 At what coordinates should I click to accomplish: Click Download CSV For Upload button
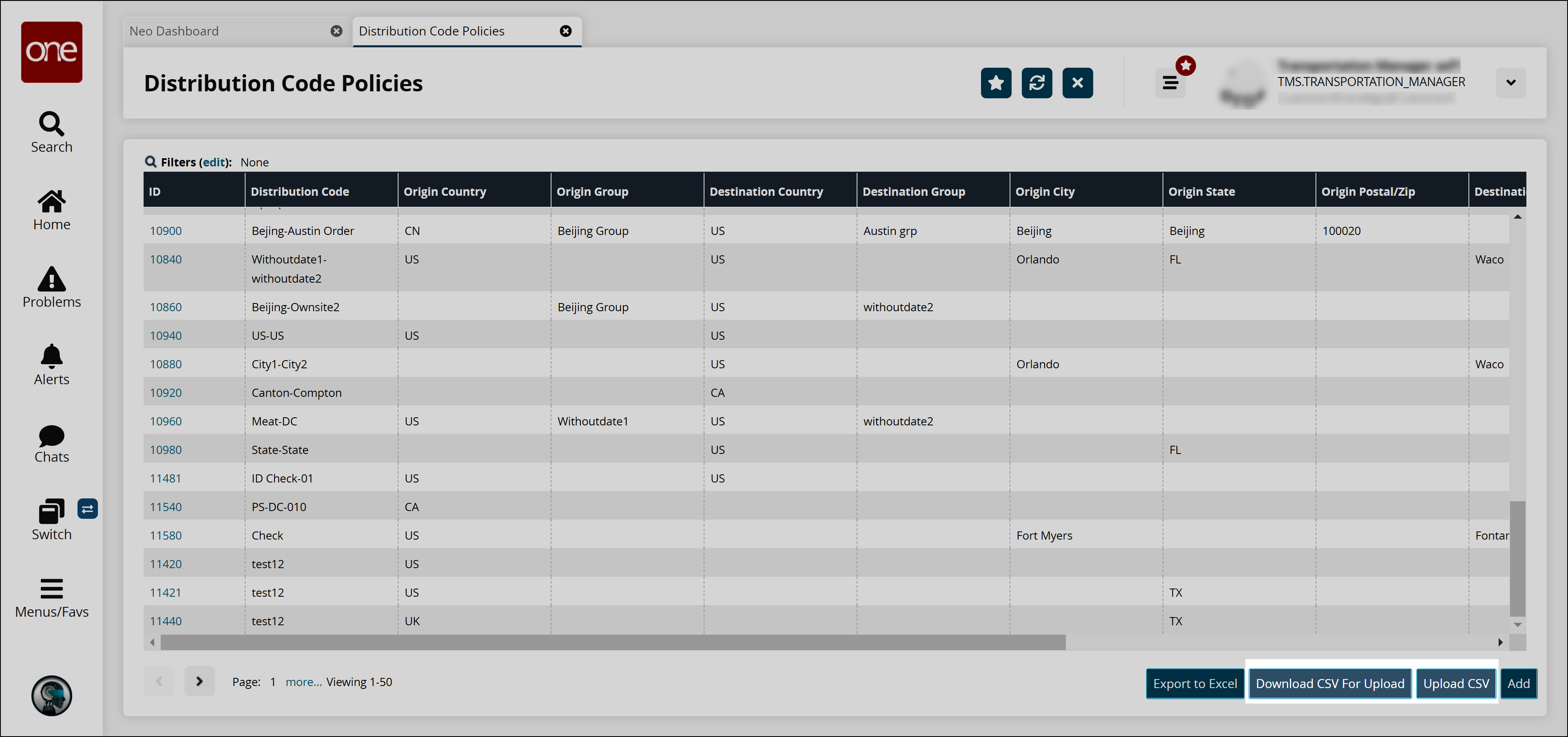tap(1329, 684)
